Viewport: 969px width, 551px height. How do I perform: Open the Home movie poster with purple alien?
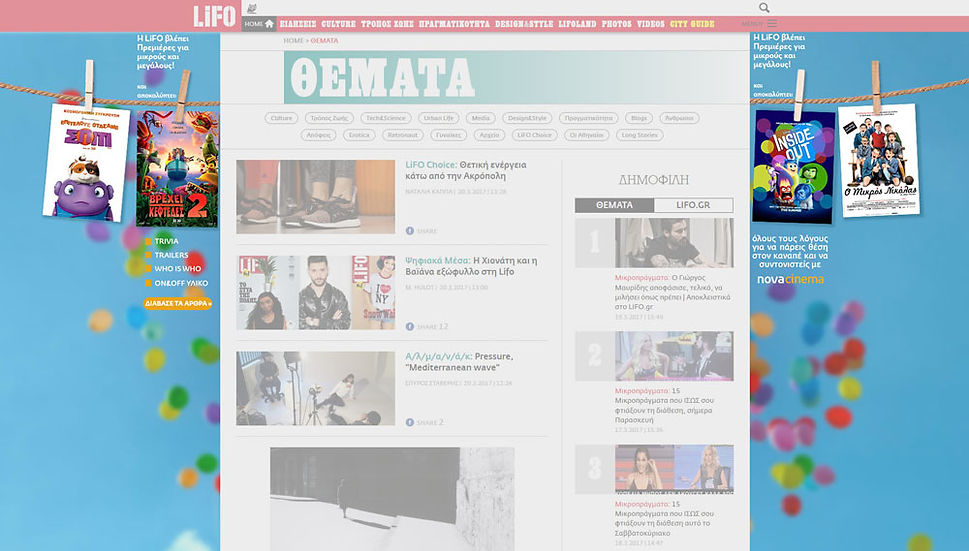(87, 163)
